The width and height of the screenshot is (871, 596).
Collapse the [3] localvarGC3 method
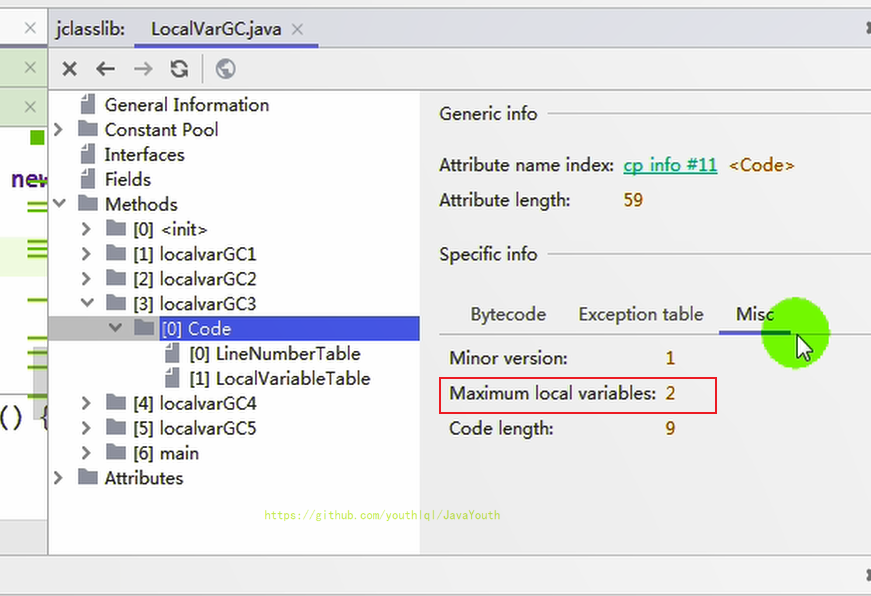[x=87, y=303]
